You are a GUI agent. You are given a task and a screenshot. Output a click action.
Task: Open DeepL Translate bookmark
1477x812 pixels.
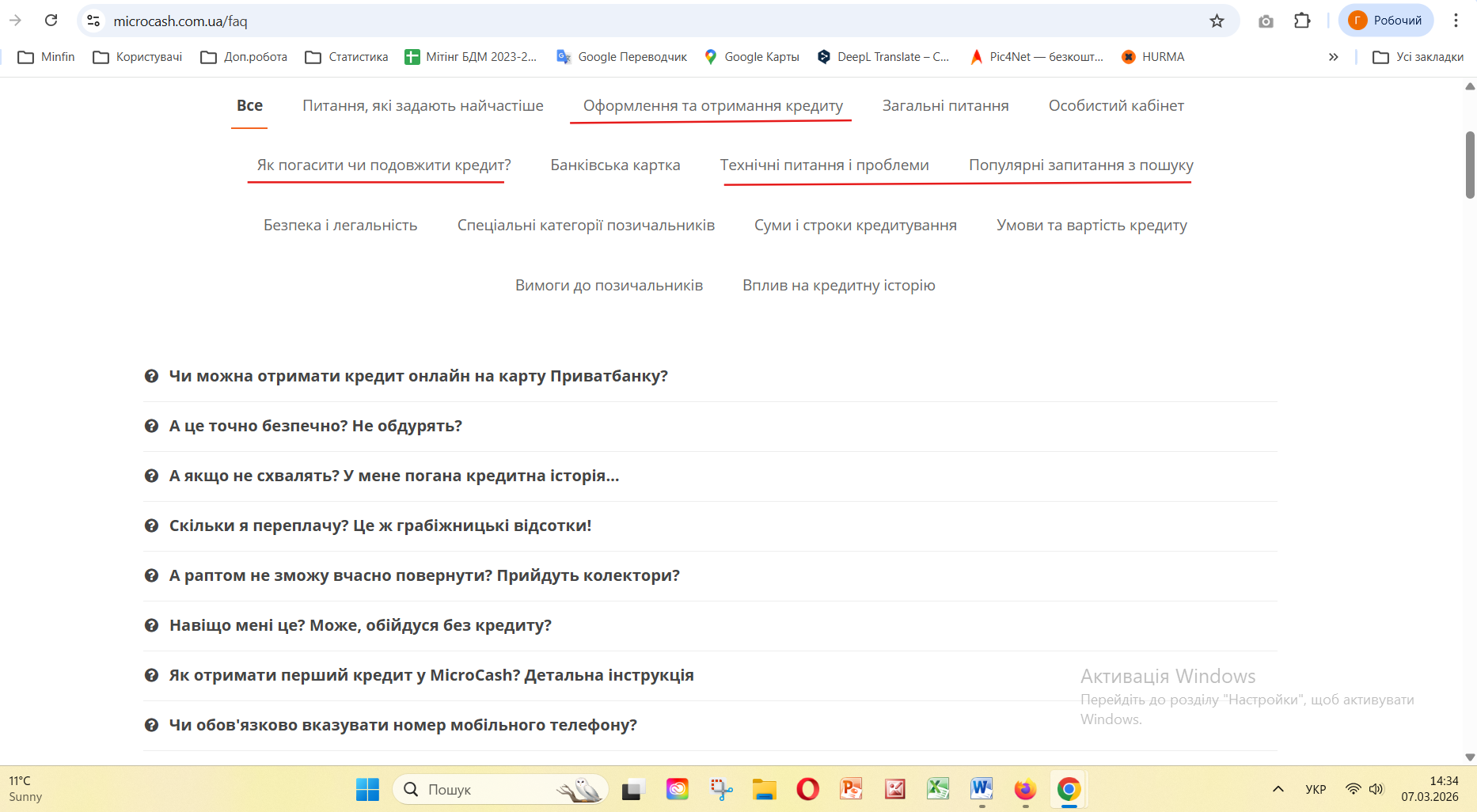(x=883, y=57)
